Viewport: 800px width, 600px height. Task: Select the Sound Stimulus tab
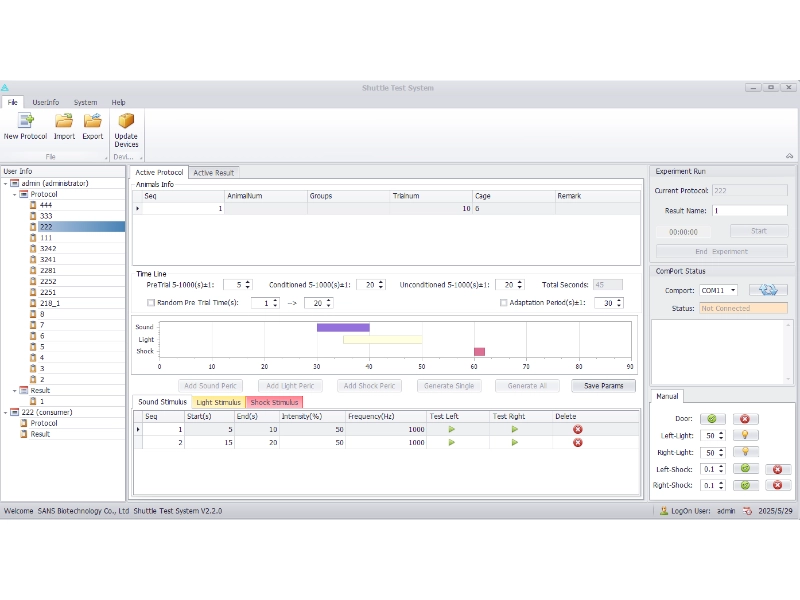coord(162,402)
